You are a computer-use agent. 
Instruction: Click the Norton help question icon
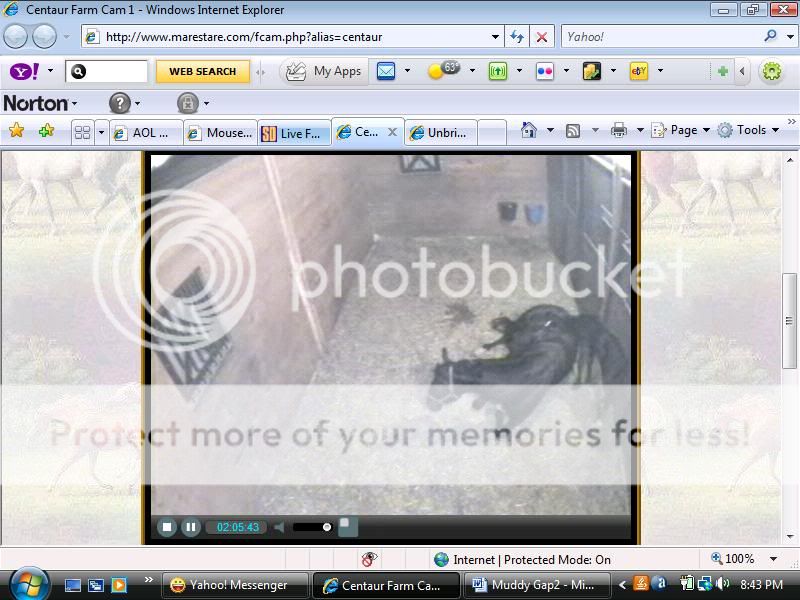[120, 104]
